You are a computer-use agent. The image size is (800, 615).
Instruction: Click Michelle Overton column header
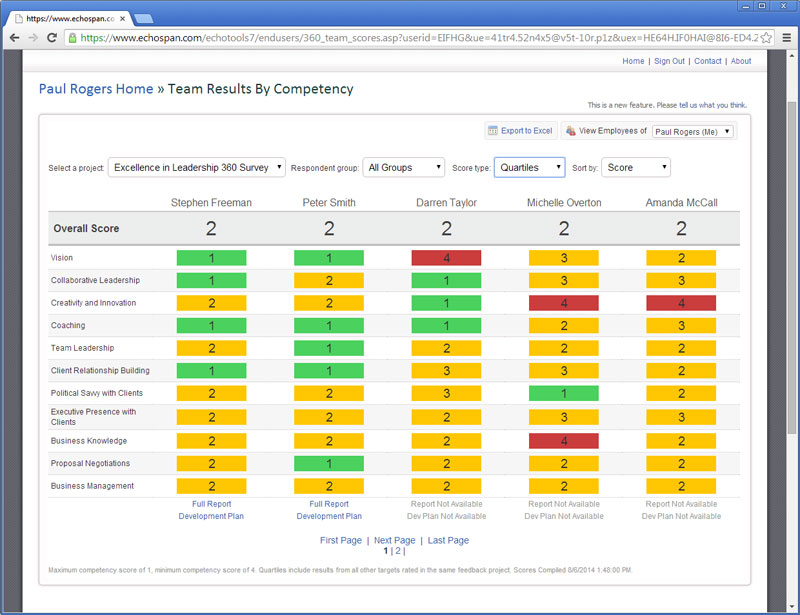tap(564, 203)
